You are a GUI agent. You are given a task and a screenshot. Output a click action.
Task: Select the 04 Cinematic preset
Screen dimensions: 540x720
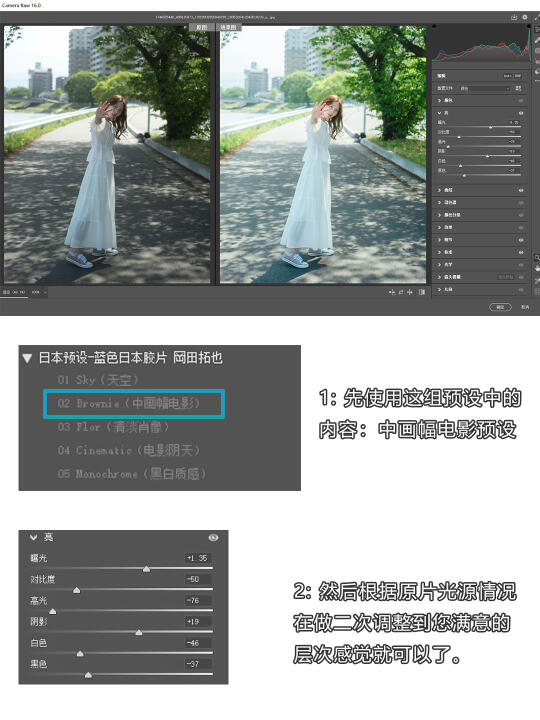click(129, 450)
